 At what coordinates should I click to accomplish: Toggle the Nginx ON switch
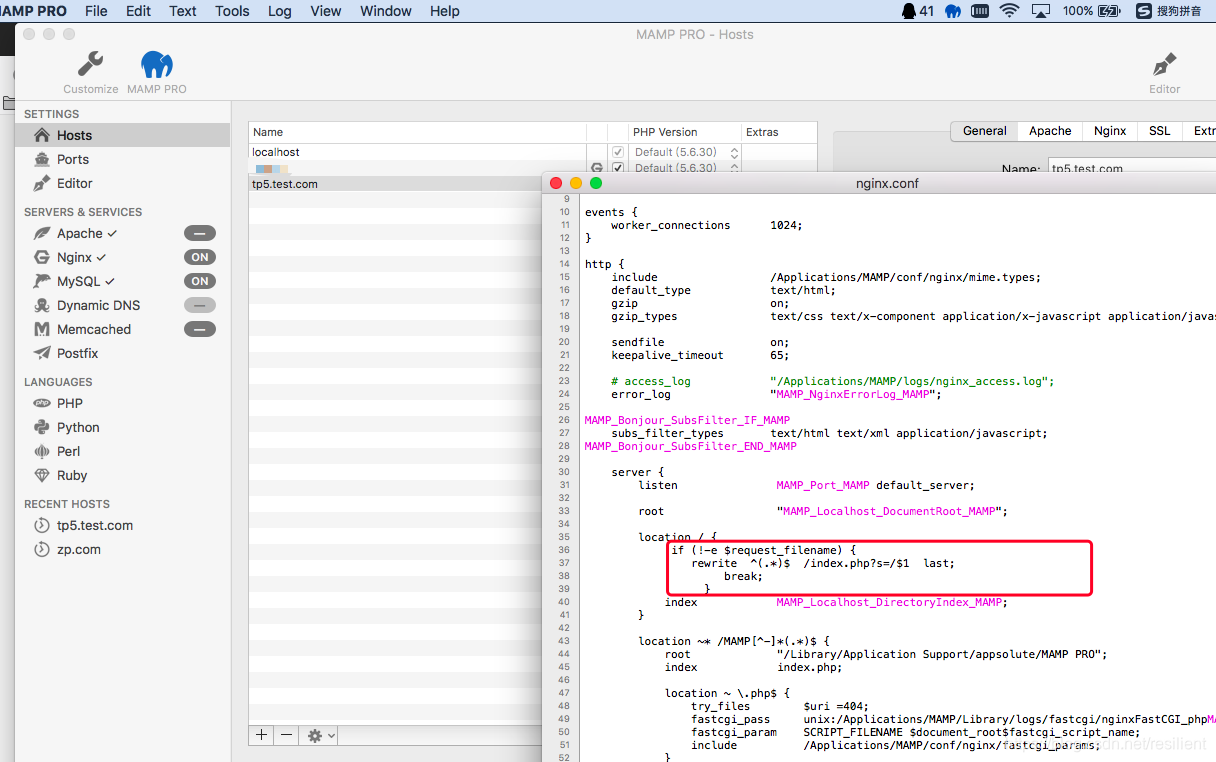coord(200,257)
